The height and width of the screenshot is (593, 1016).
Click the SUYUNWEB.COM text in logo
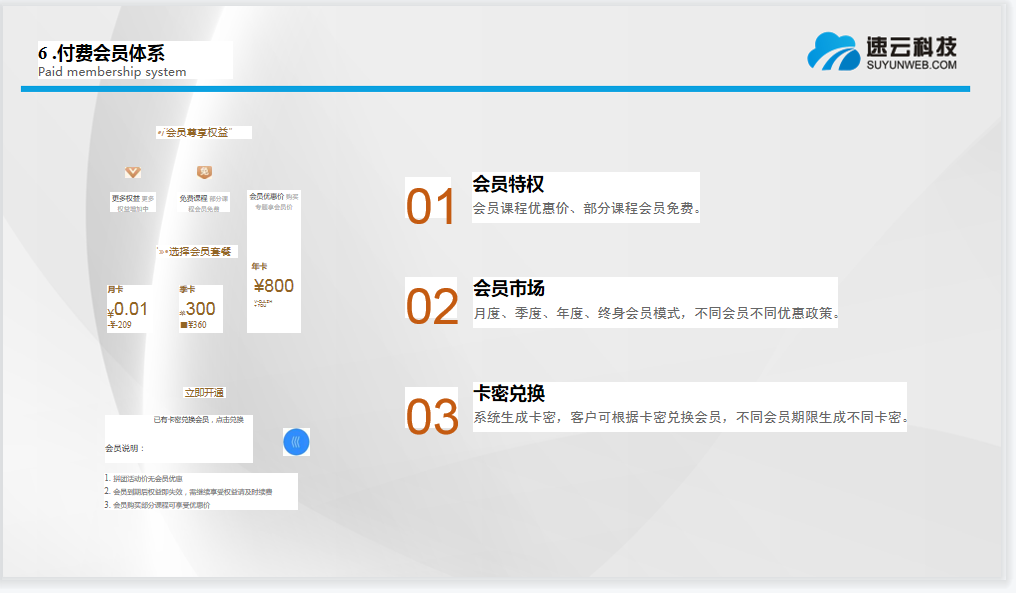911,65
